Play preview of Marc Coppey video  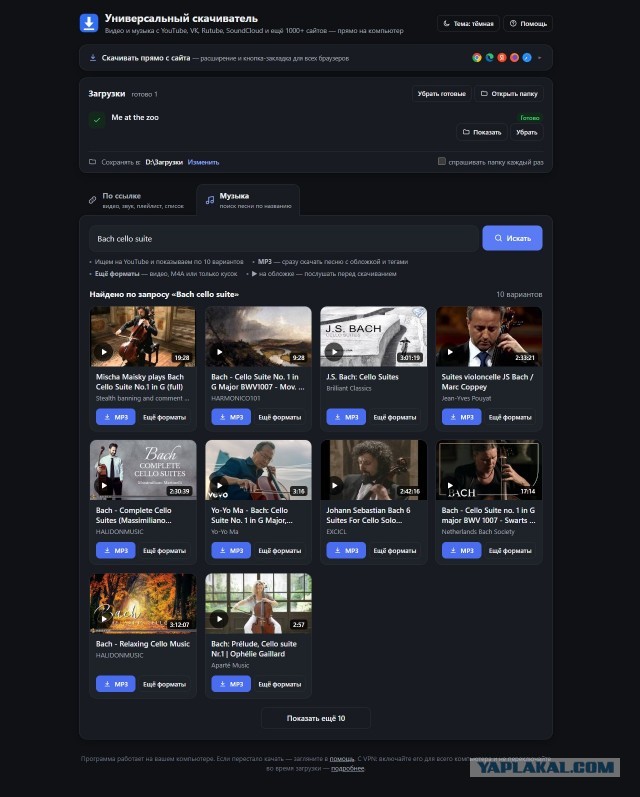click(450, 351)
